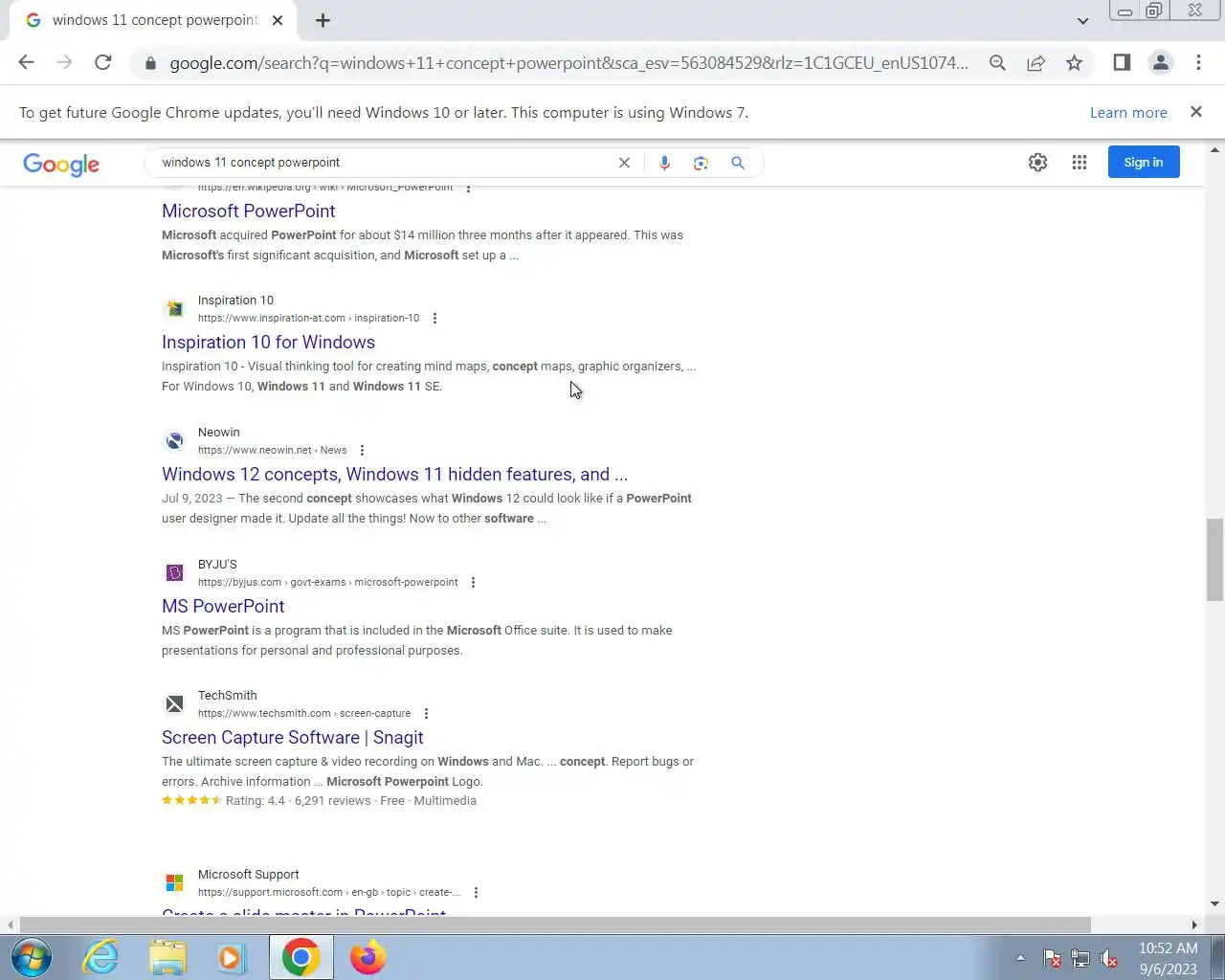Image resolution: width=1225 pixels, height=980 pixels.
Task: Share this page icon
Action: (1036, 62)
